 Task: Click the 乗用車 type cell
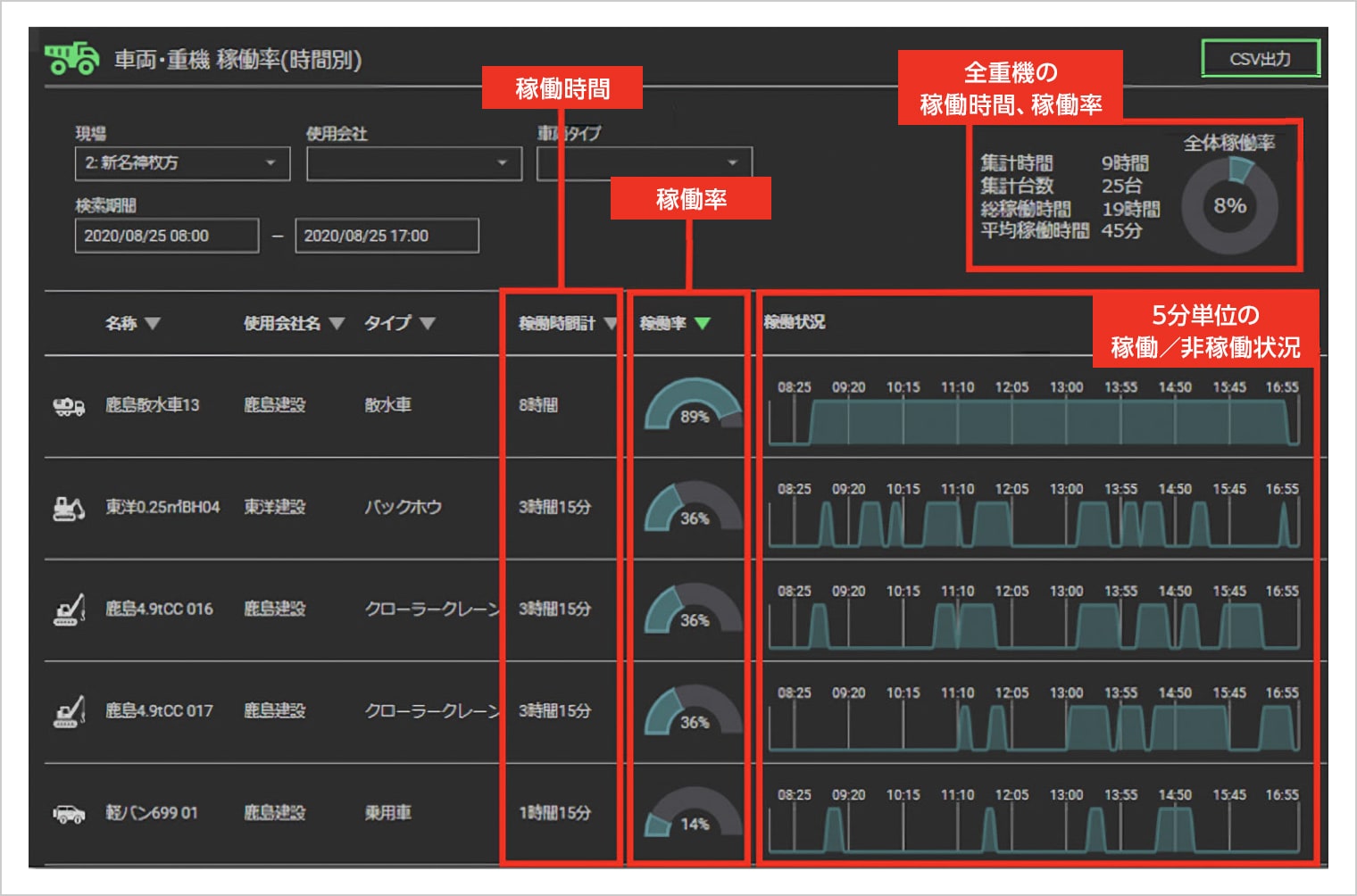point(387,813)
